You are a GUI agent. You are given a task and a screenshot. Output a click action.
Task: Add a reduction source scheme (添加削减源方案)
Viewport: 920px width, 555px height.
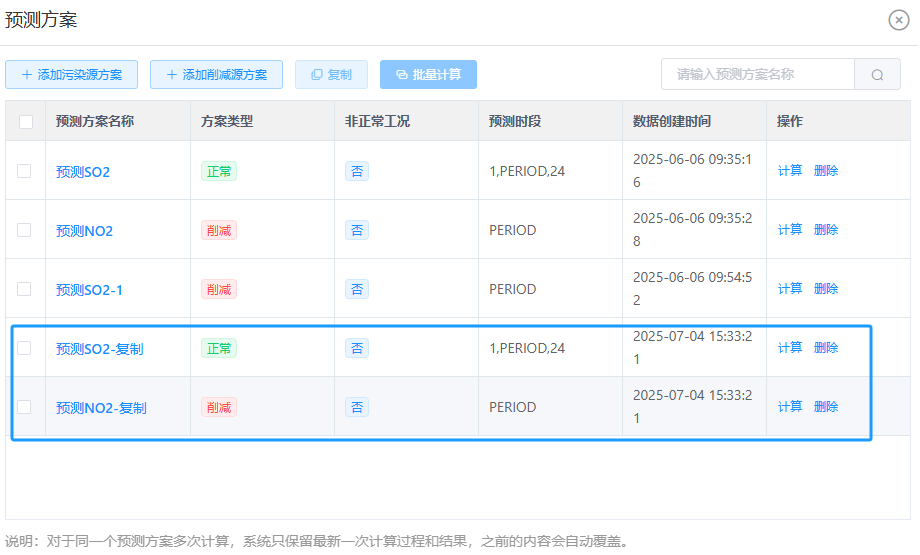[217, 75]
